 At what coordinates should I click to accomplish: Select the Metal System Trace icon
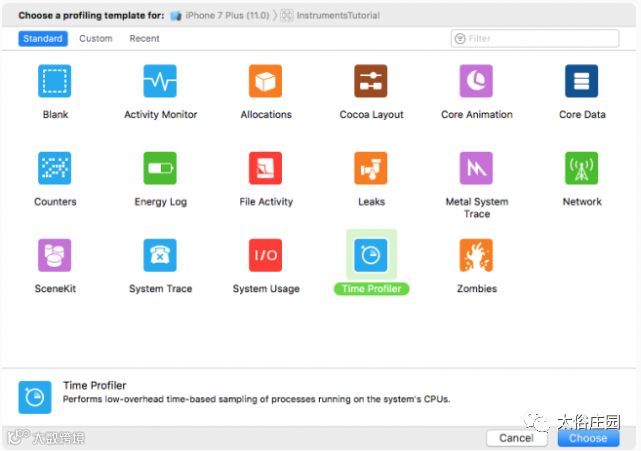click(476, 168)
